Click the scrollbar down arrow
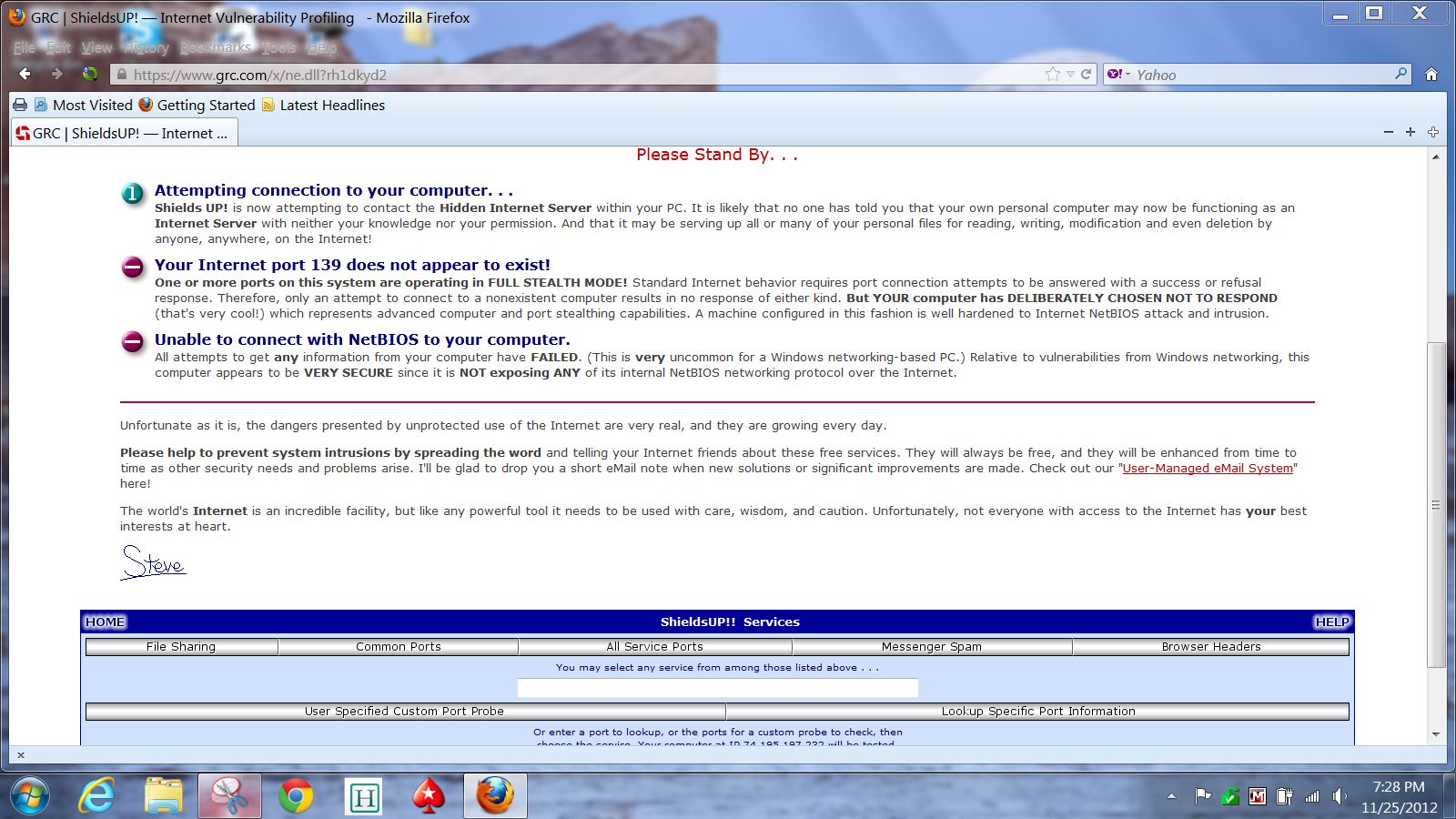1456x819 pixels. 1436,734
